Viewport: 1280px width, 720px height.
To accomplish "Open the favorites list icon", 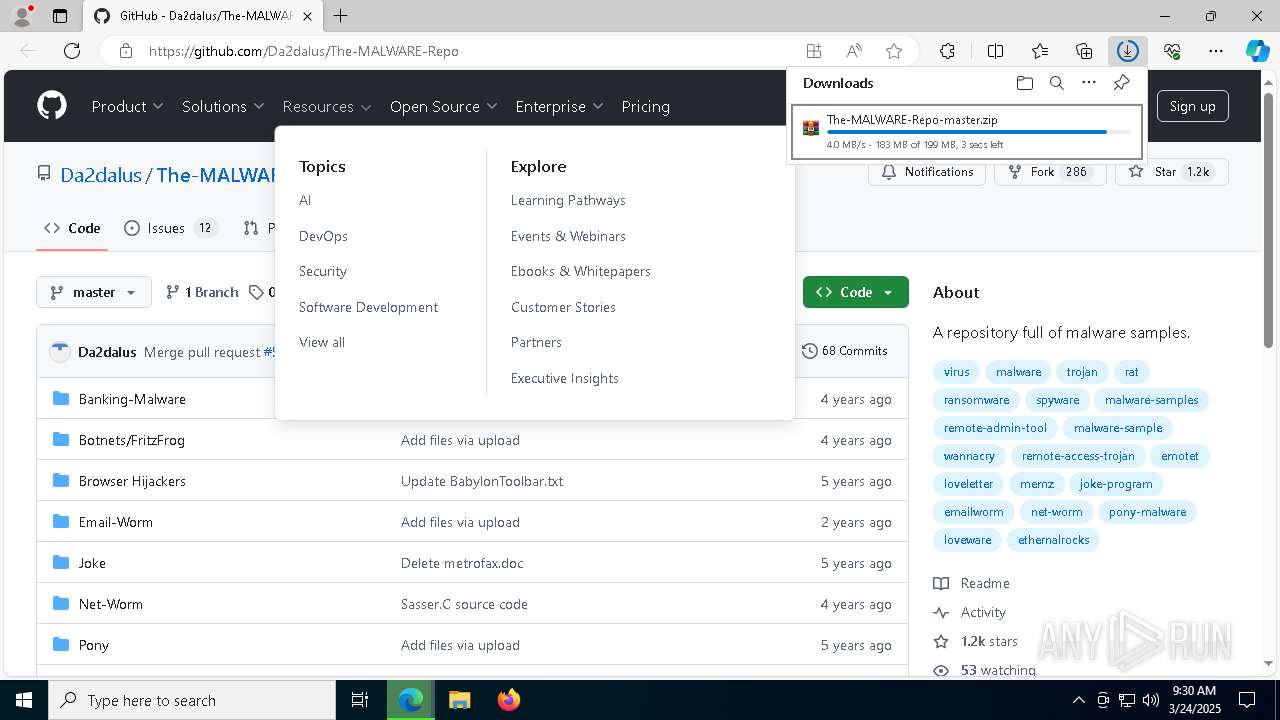I will click(1040, 51).
